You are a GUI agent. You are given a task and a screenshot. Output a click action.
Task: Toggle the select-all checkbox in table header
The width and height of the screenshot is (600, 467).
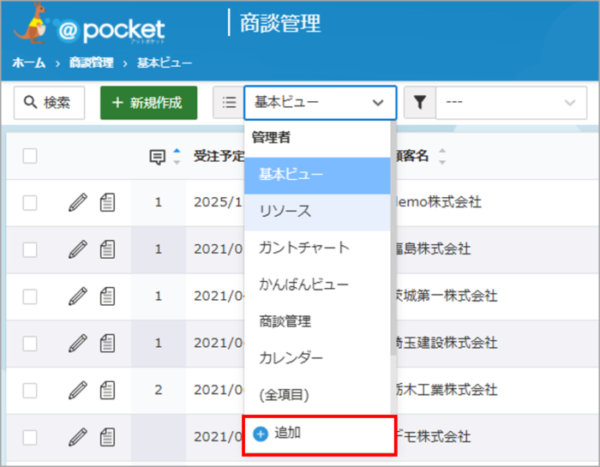point(30,156)
